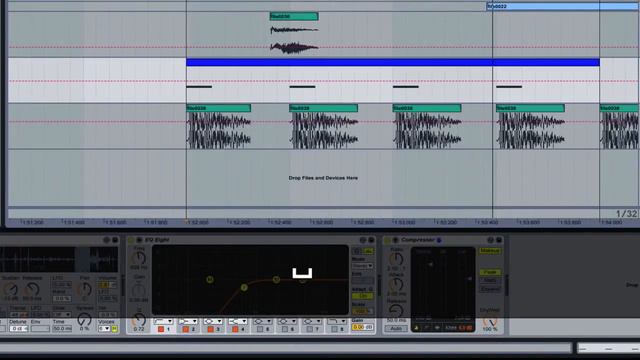Image resolution: width=640 pixels, height=360 pixels.
Task: Select Compressor RMS mode
Action: 490,280
